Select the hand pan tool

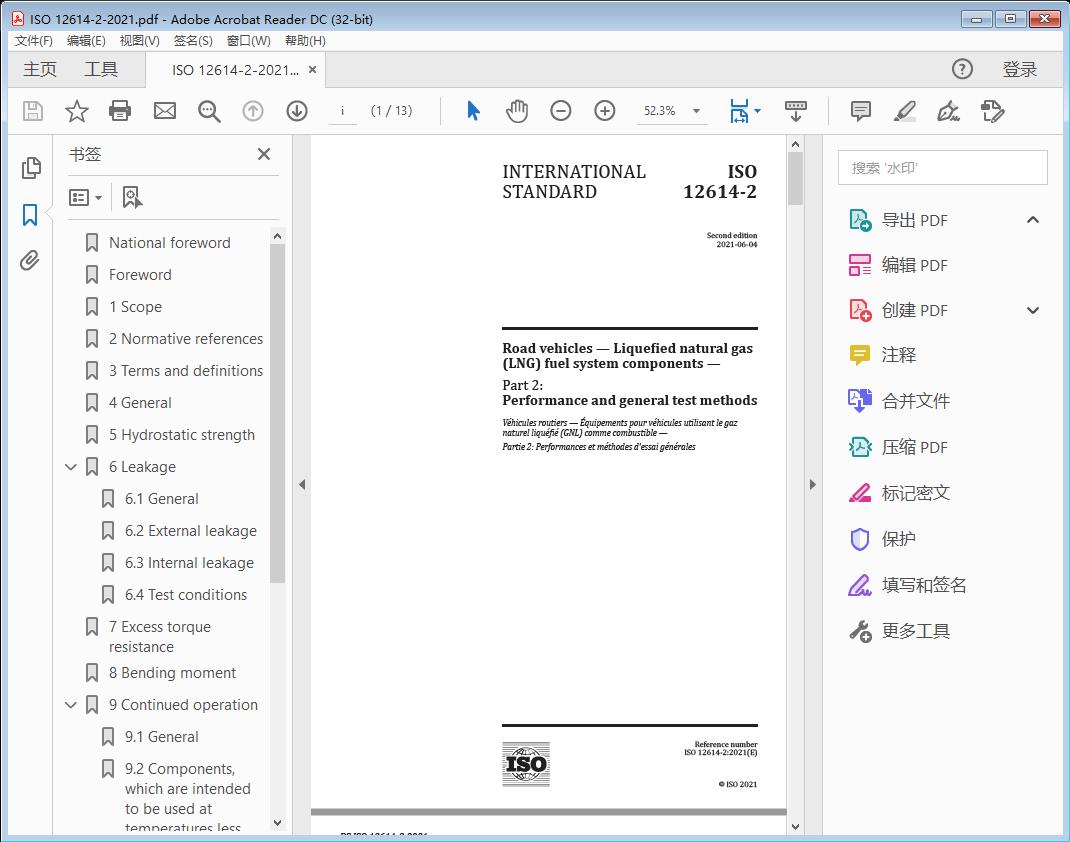click(x=516, y=111)
